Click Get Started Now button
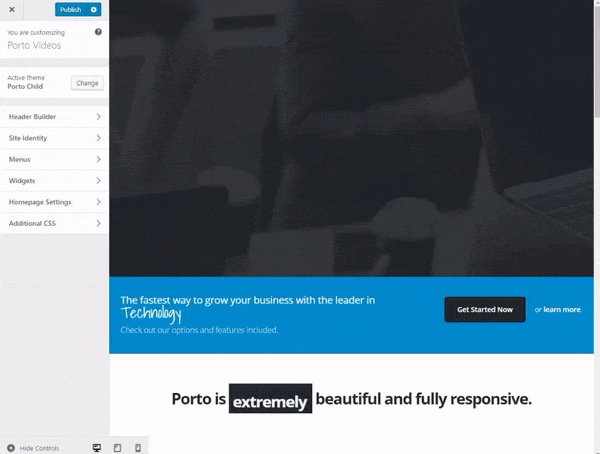 (x=485, y=309)
